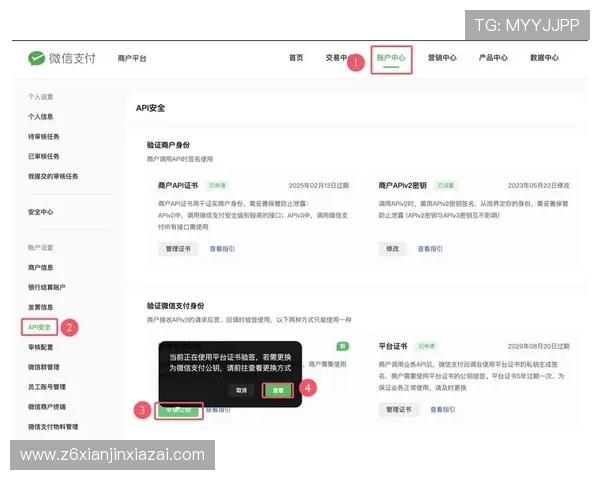Click the 商户API证书 card title
This screenshot has width=600, height=480.
click(178, 186)
